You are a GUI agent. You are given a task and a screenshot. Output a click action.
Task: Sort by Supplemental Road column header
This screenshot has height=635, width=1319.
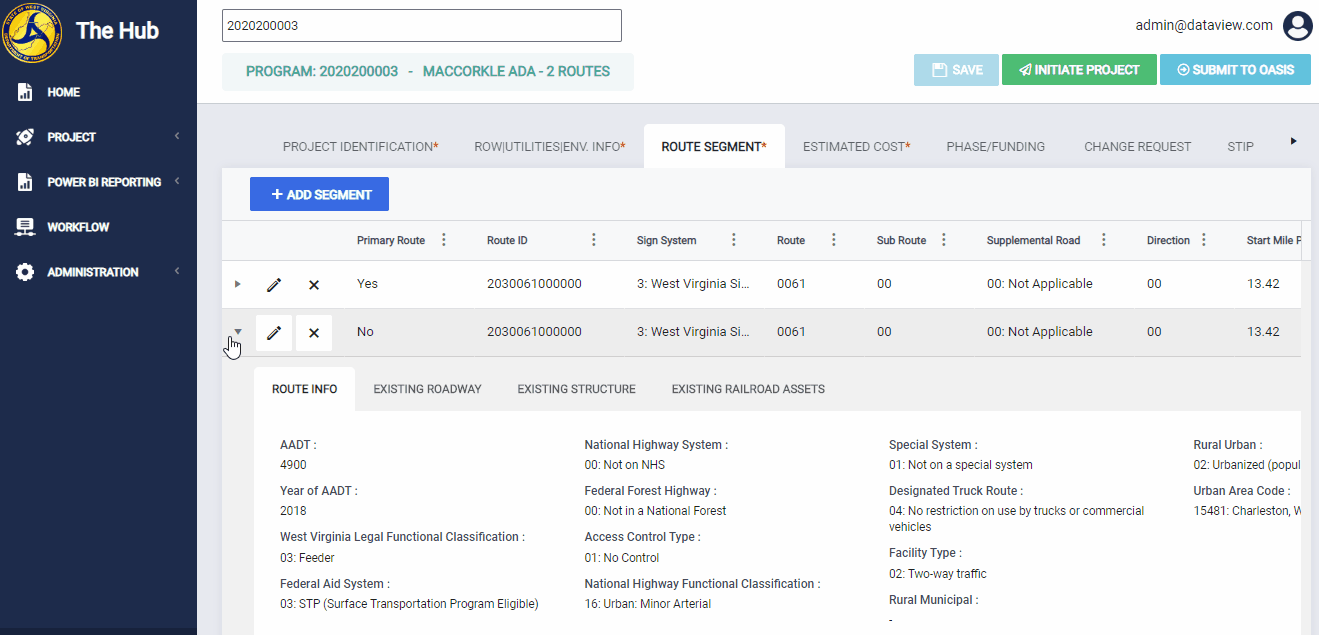1034,241
